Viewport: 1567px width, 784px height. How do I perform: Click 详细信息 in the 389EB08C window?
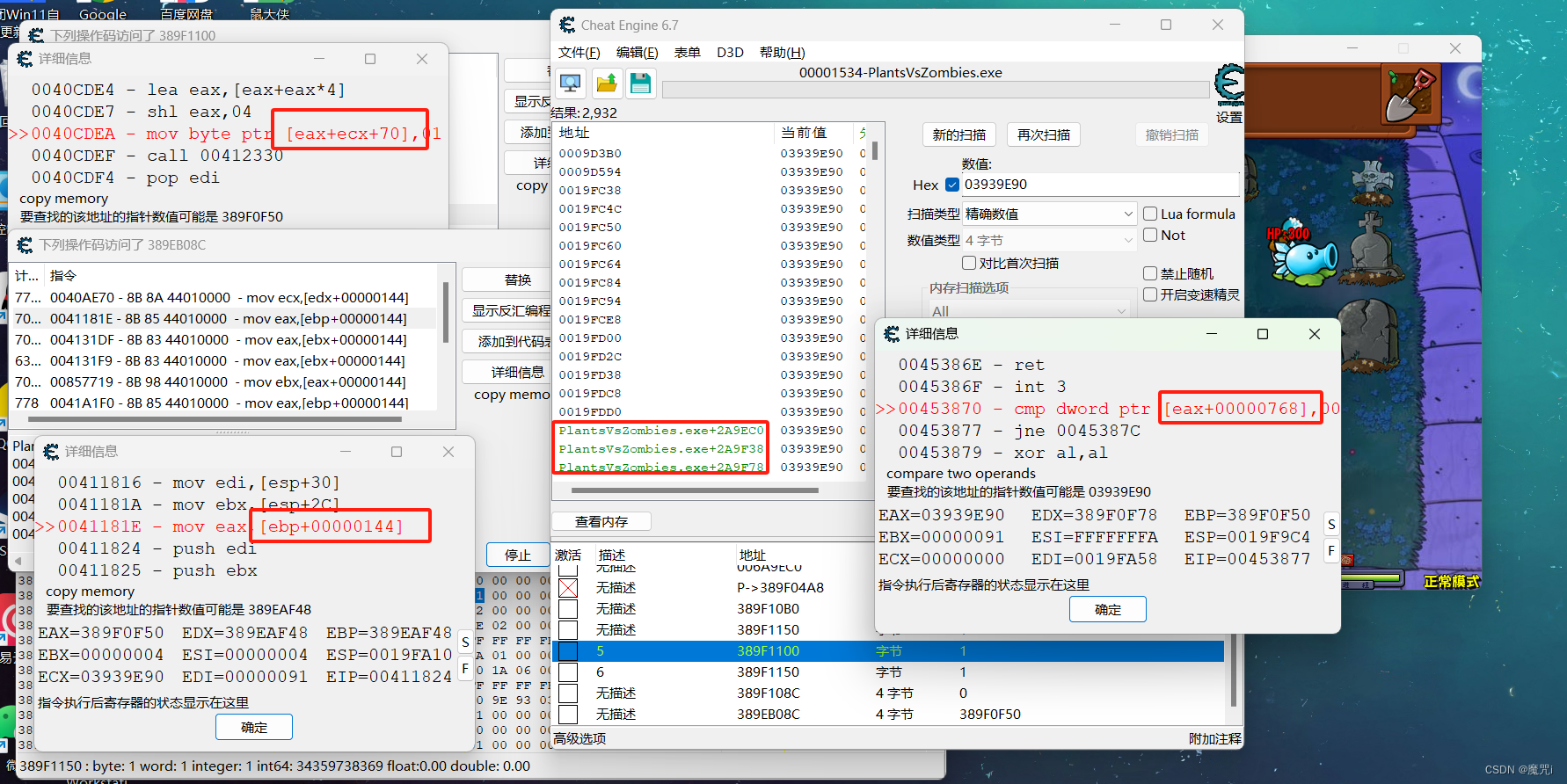517,373
